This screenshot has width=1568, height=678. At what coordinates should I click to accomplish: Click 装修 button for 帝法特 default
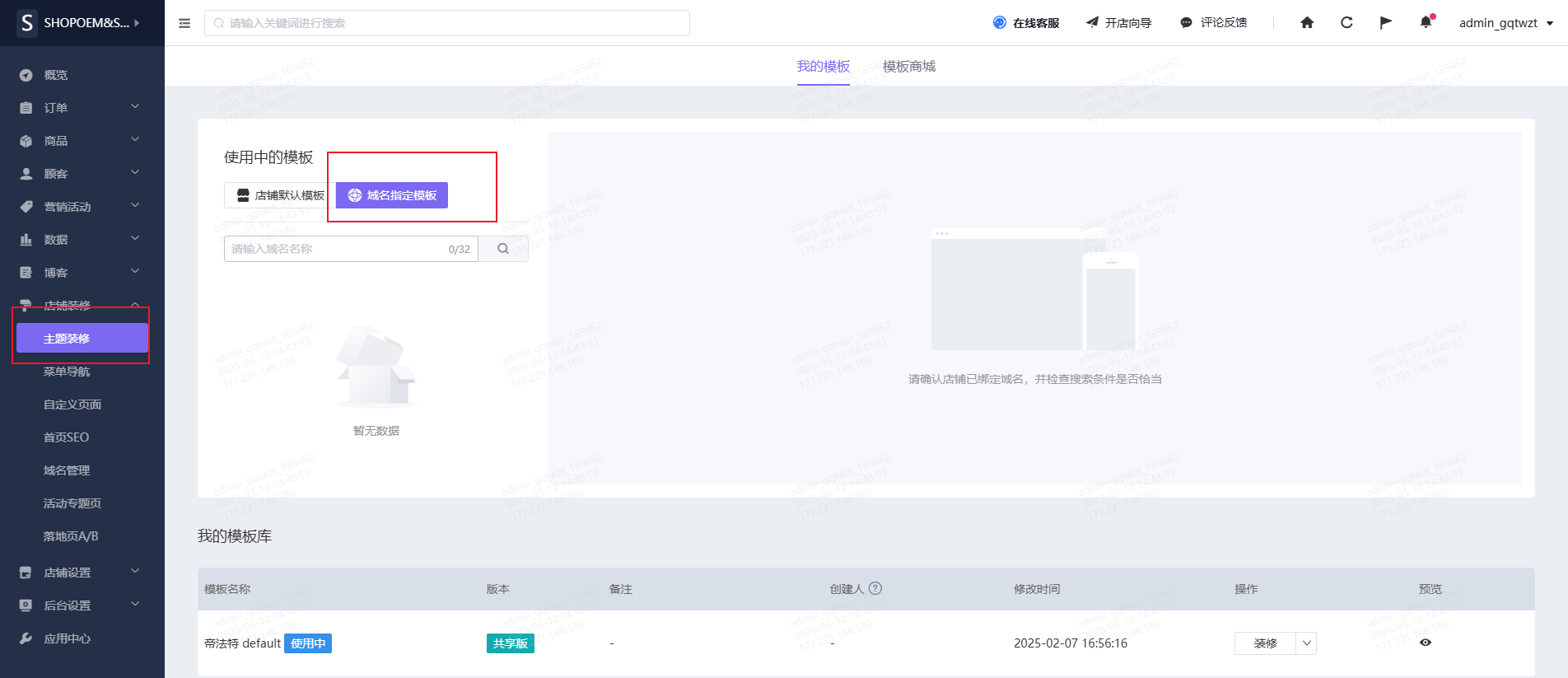coord(1266,643)
